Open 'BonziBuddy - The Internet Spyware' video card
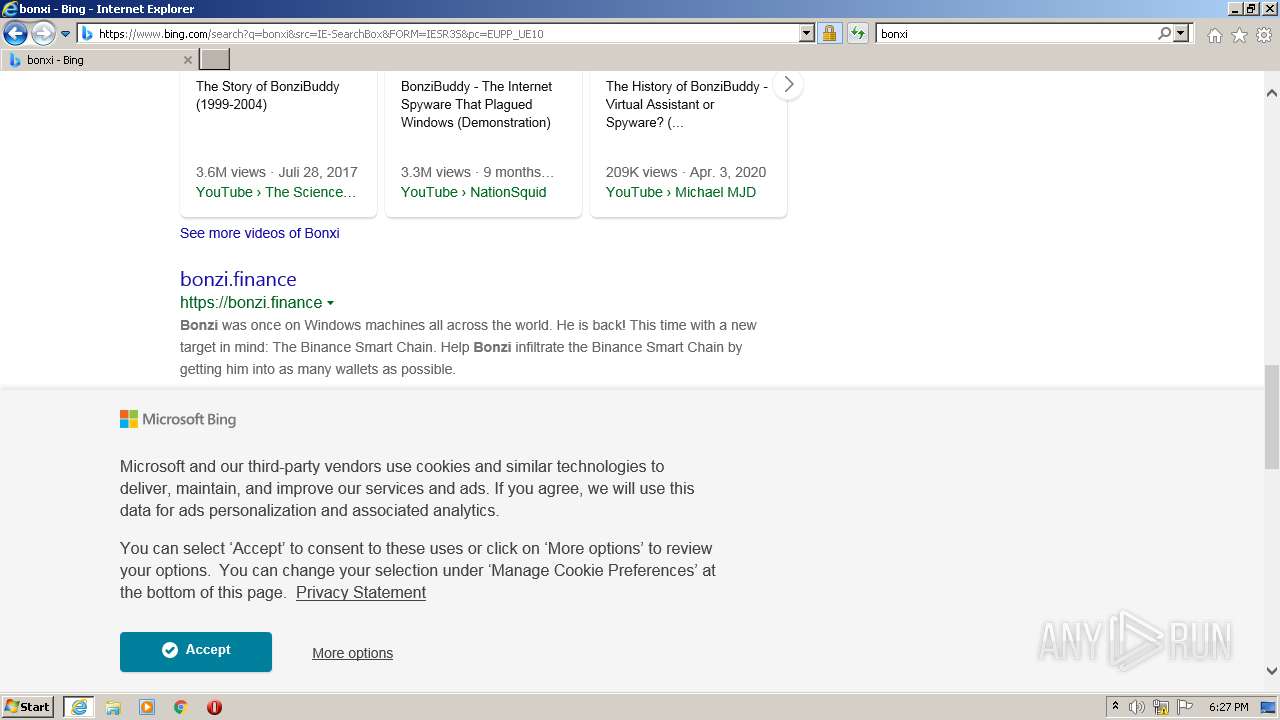The image size is (1280, 720). (476, 104)
